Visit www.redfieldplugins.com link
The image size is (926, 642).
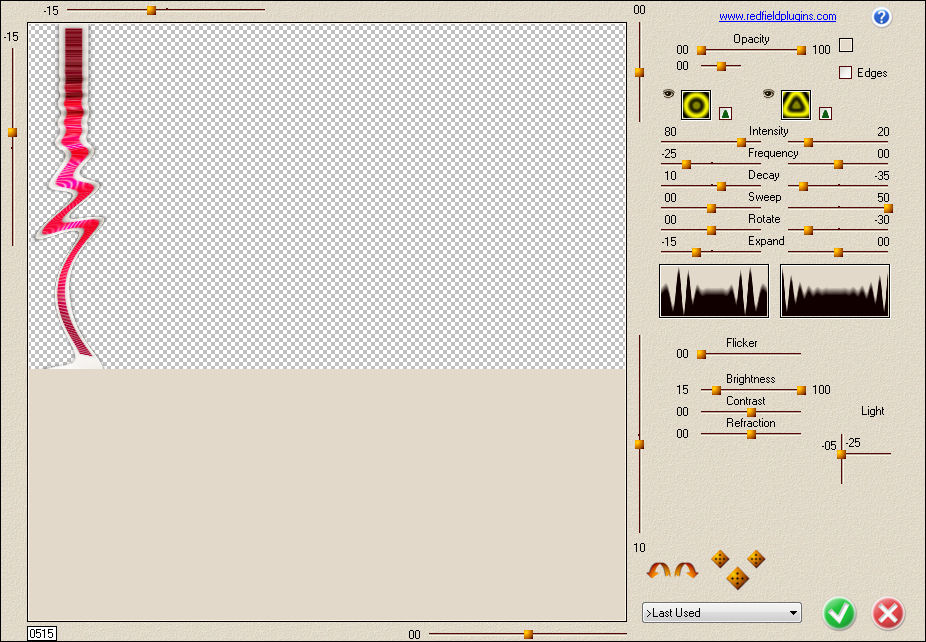[777, 17]
